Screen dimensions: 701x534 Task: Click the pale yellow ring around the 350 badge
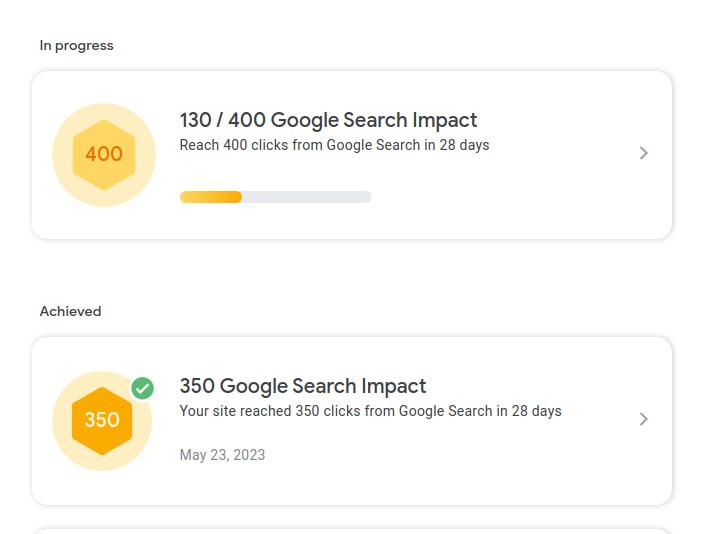64,450
